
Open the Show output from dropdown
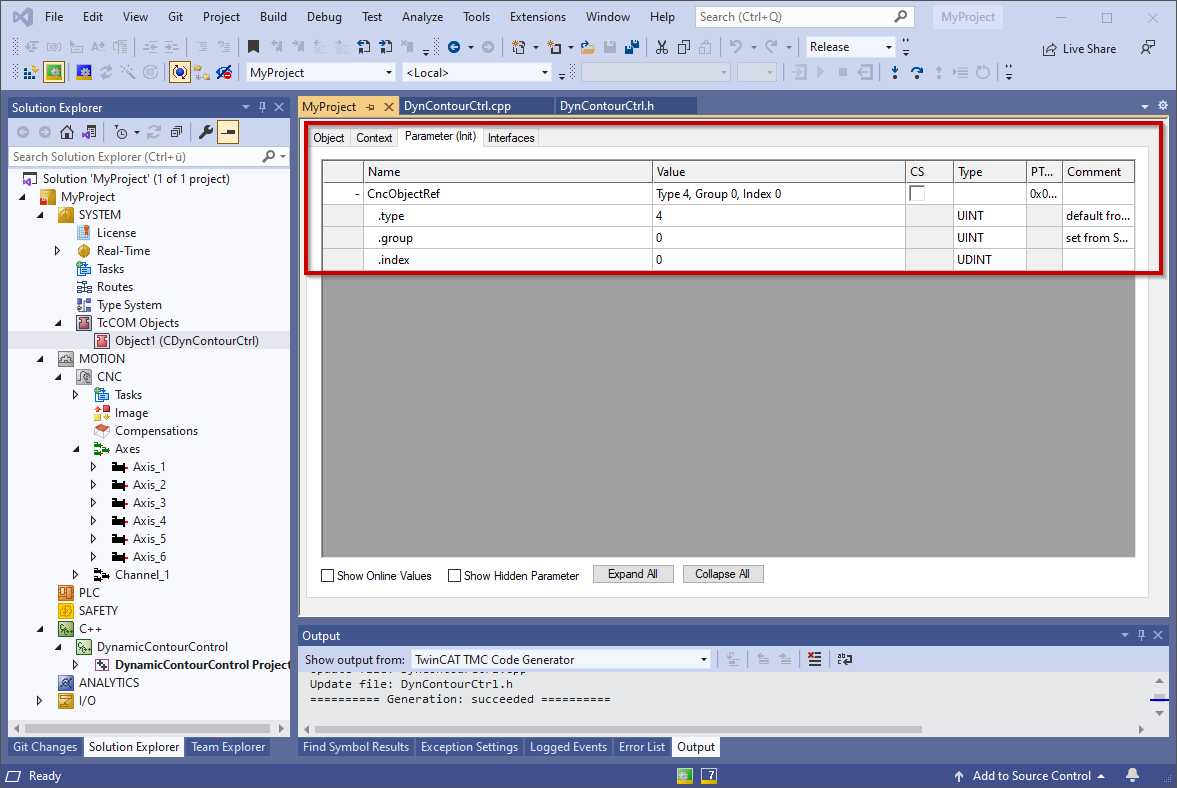click(x=703, y=658)
